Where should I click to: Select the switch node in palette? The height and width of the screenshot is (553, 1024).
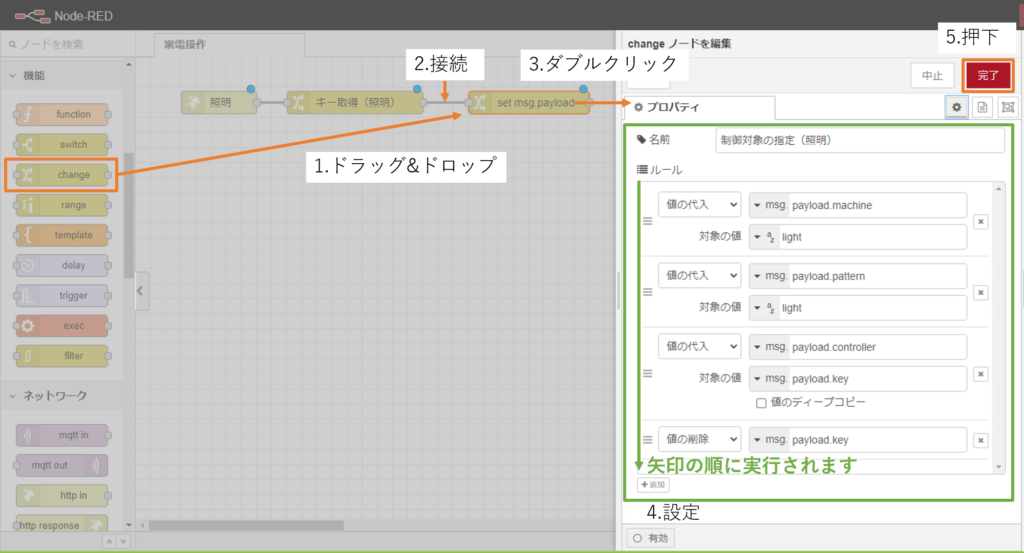point(62,144)
